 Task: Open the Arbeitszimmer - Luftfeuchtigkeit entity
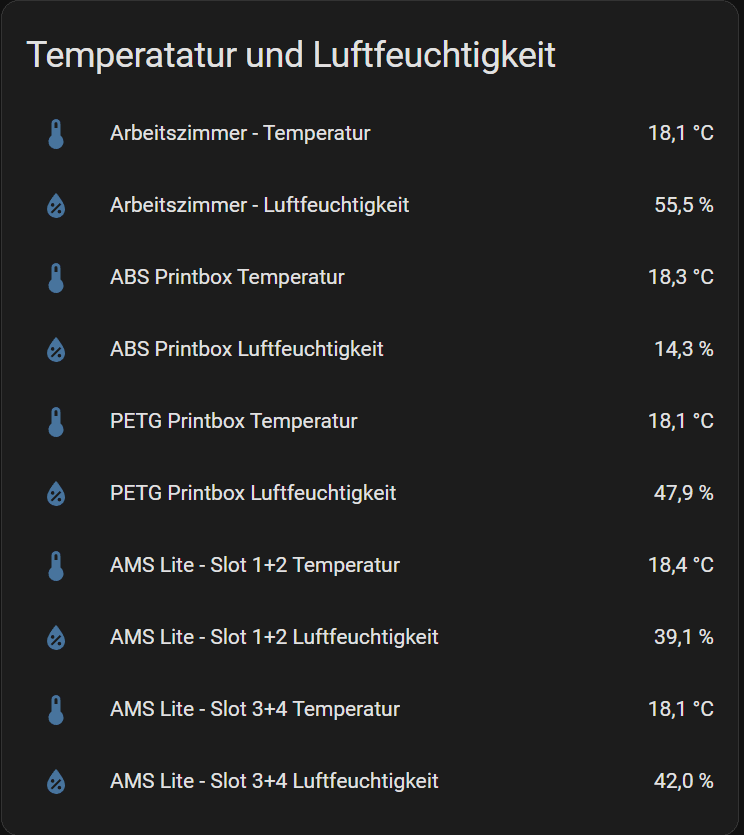[259, 205]
